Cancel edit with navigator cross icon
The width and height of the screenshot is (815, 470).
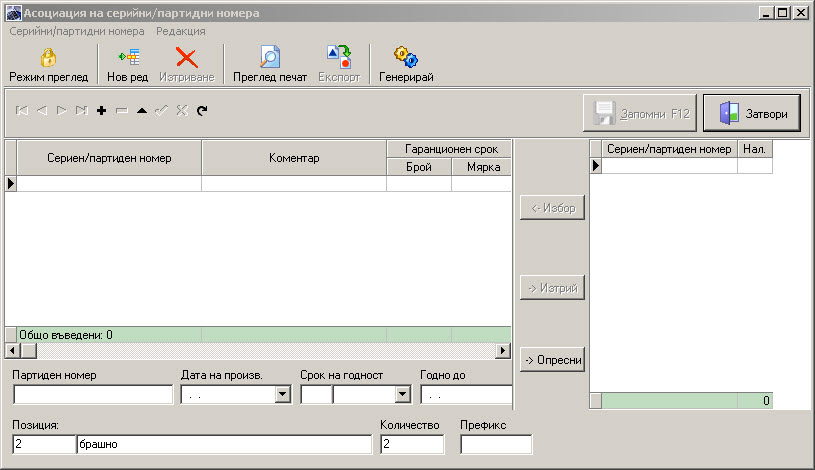coord(182,110)
